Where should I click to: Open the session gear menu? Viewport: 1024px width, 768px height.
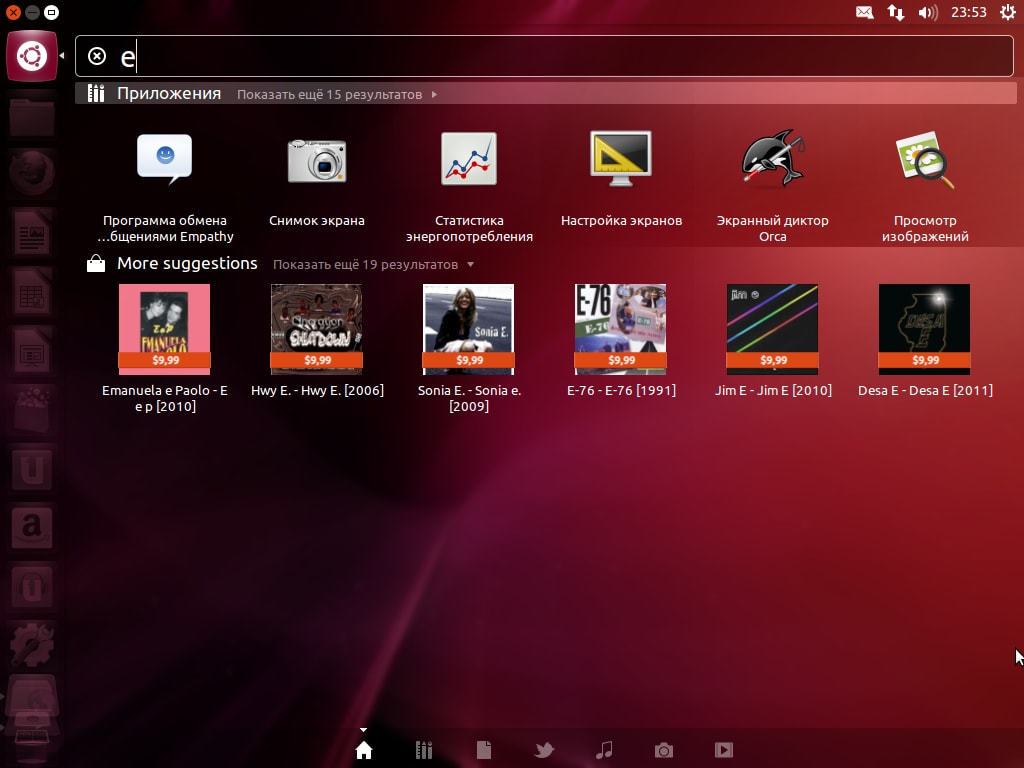[1008, 12]
